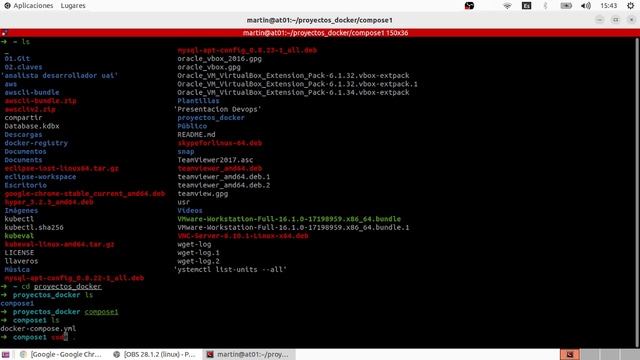Select the martin@at01 terminal taskbar entry
640x360 pixels.
[x=248, y=354]
